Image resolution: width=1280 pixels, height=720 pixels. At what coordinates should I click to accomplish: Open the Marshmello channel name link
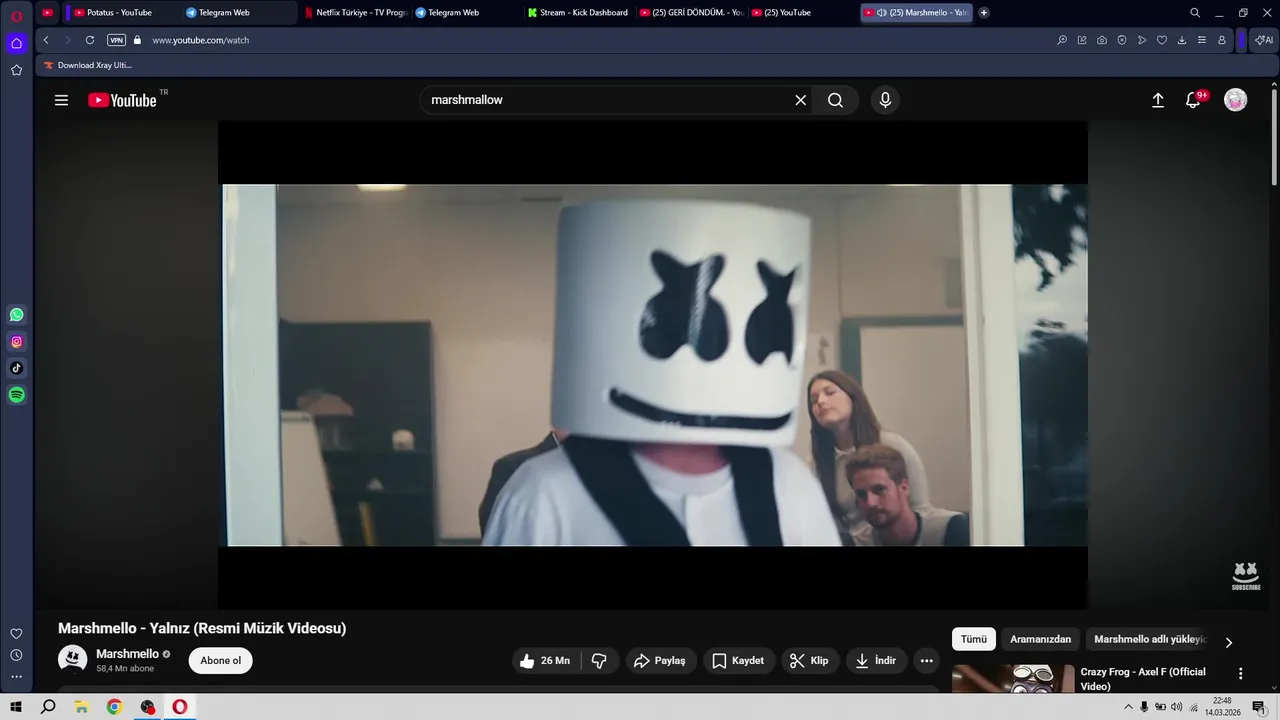(127, 654)
